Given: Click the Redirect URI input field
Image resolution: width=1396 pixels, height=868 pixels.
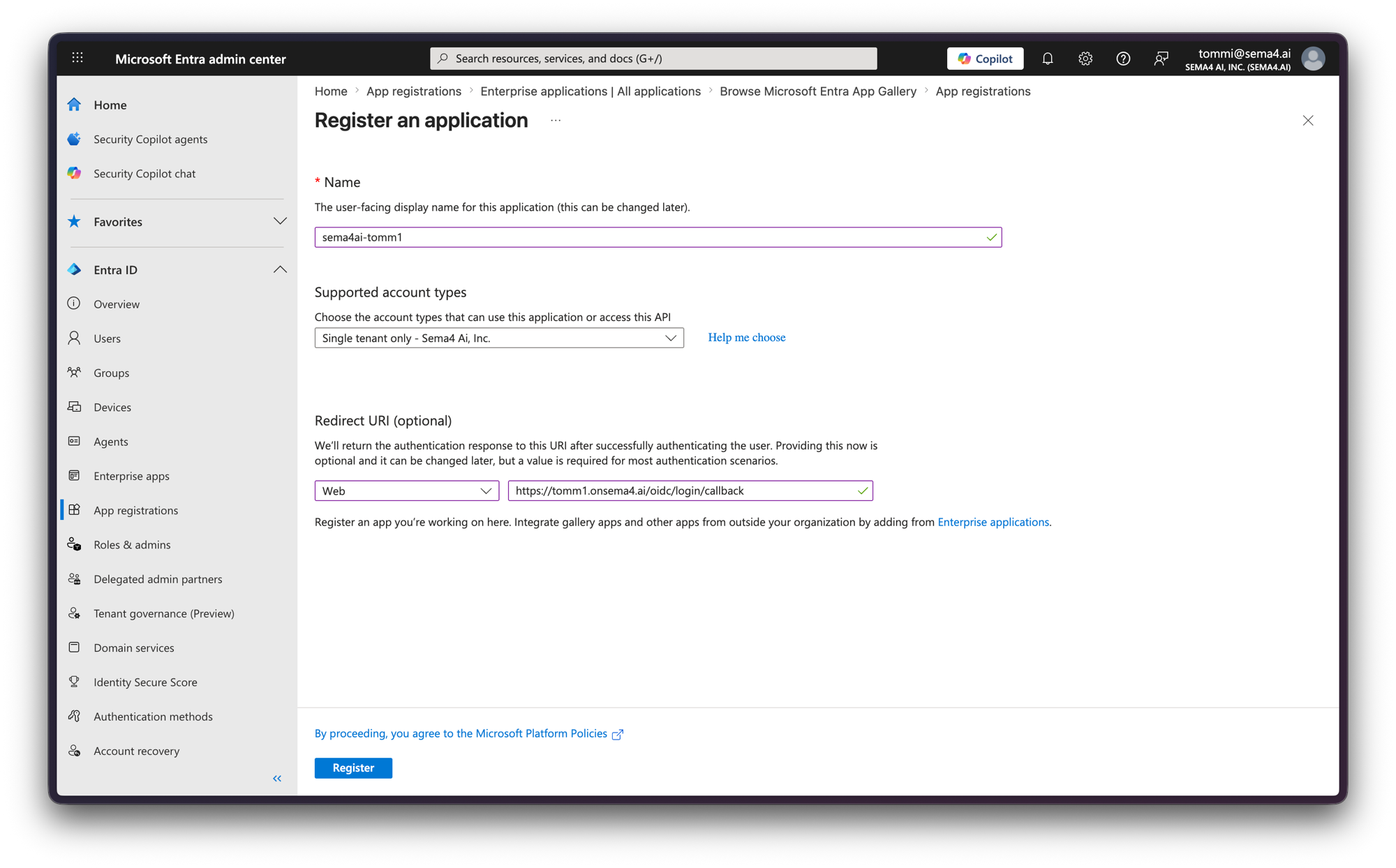Looking at the screenshot, I should [x=690, y=491].
